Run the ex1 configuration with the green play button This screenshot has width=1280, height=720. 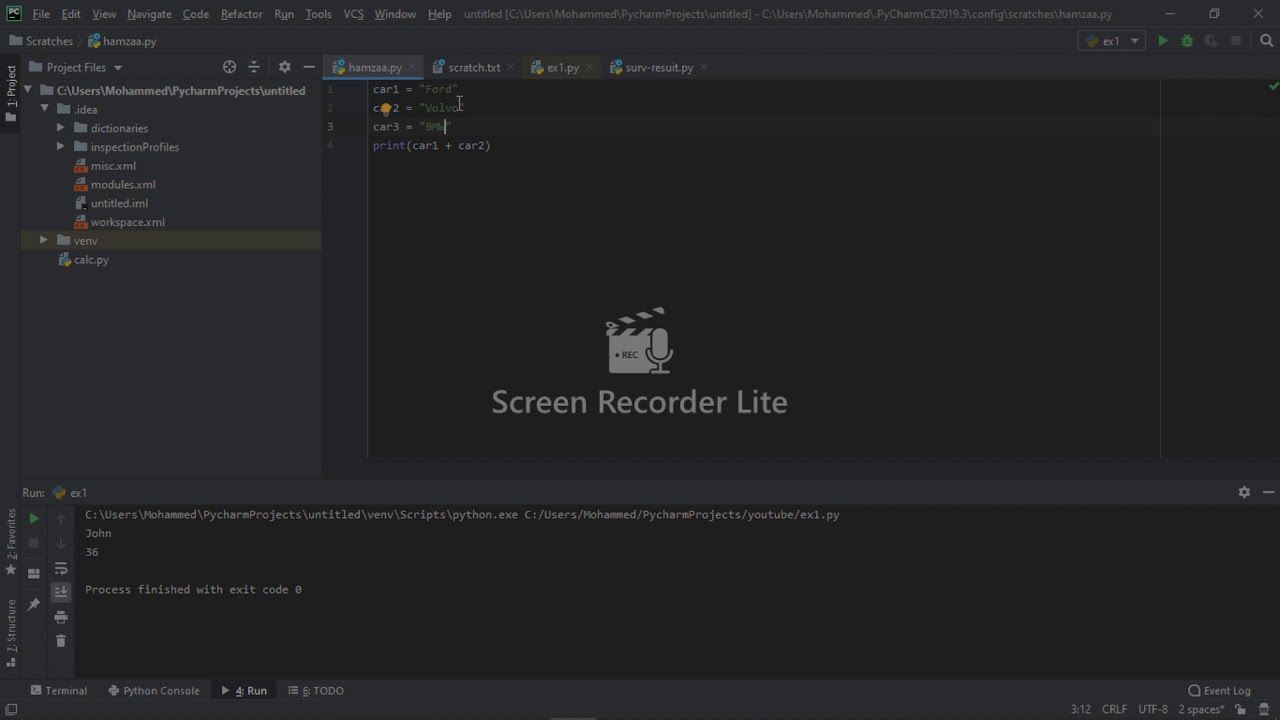1162,41
